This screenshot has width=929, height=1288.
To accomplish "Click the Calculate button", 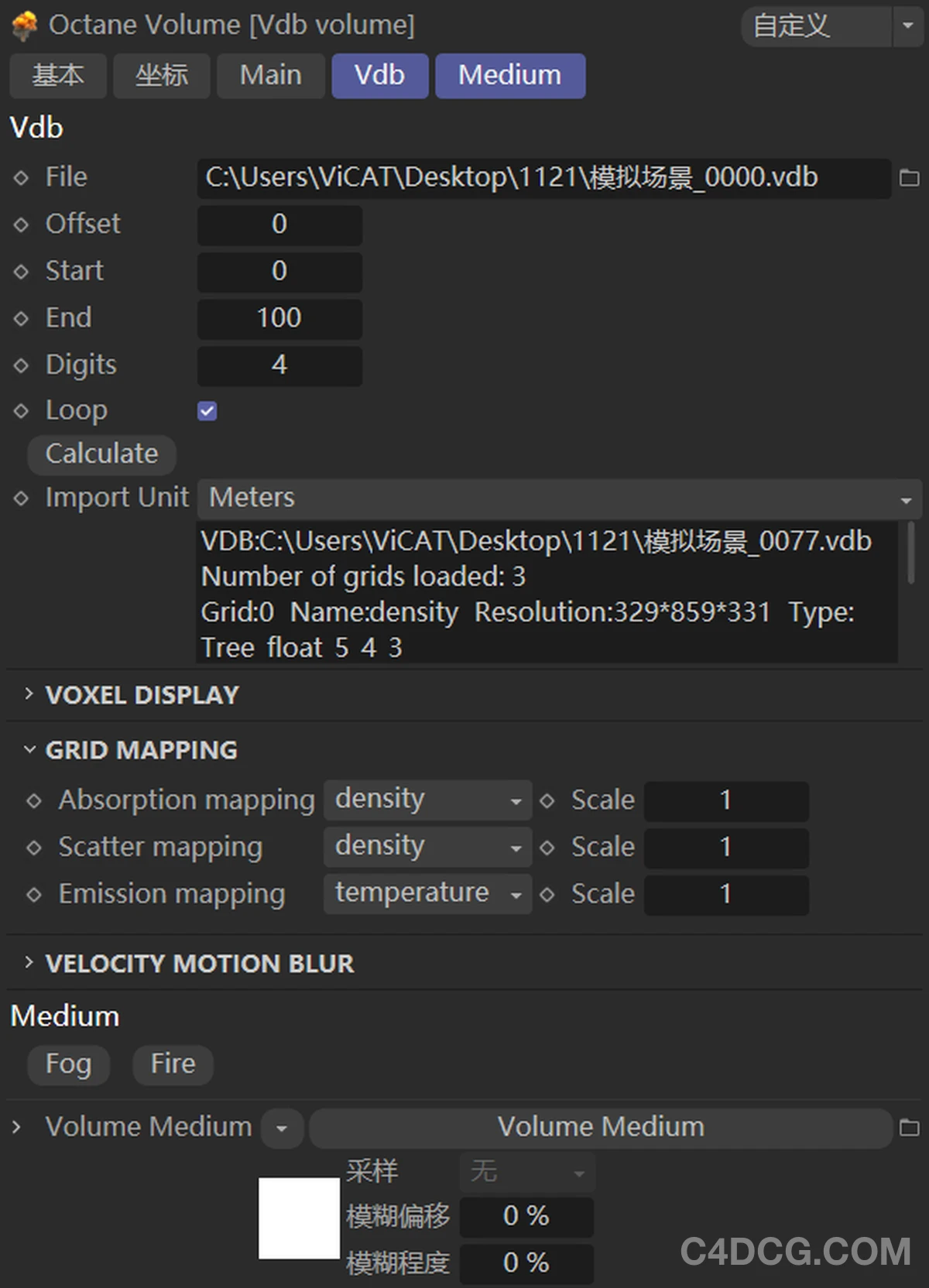I will coord(101,454).
